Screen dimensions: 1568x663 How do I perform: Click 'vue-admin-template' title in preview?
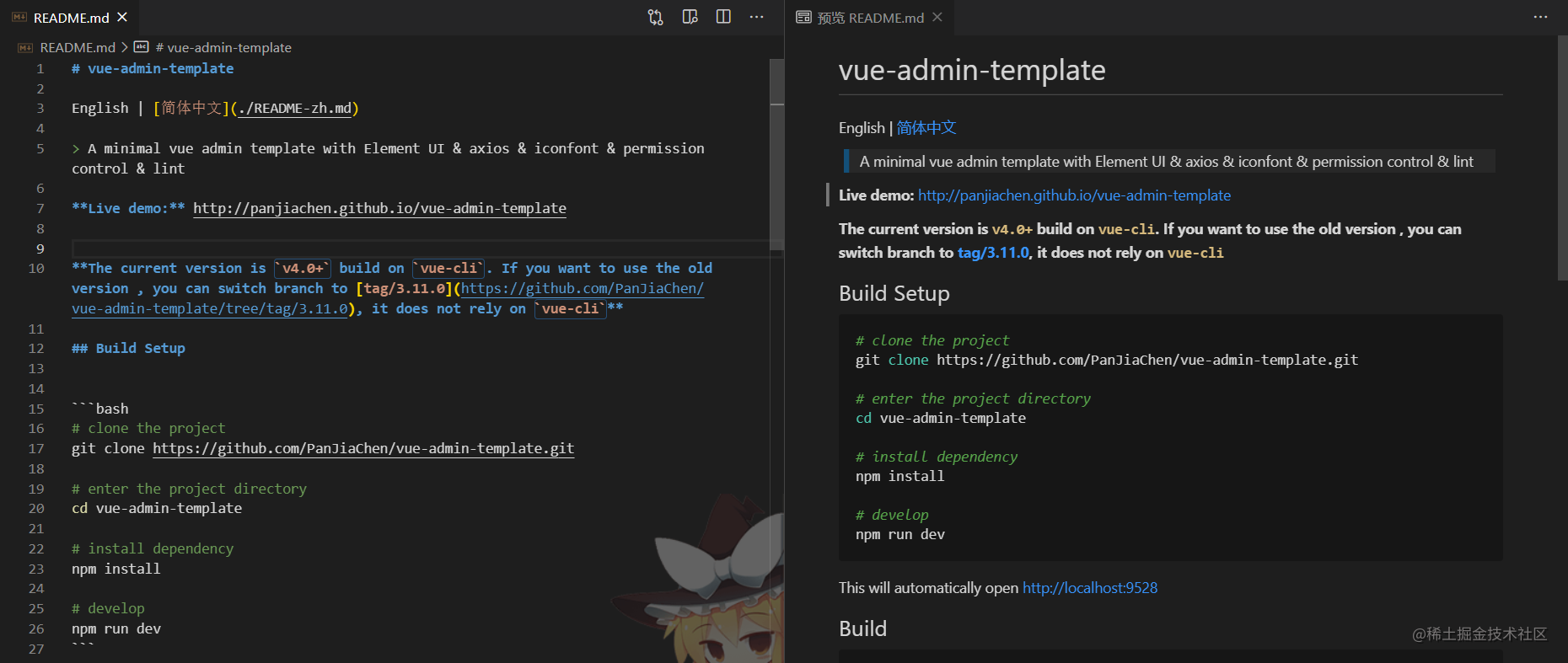point(972,70)
